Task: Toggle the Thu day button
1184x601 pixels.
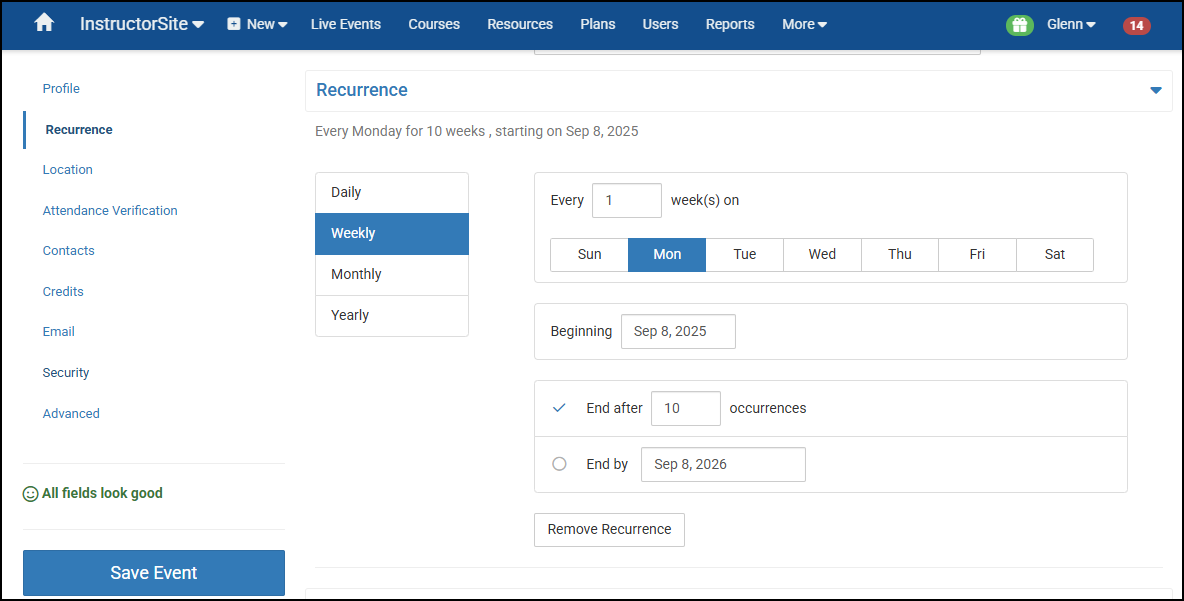Action: click(900, 255)
